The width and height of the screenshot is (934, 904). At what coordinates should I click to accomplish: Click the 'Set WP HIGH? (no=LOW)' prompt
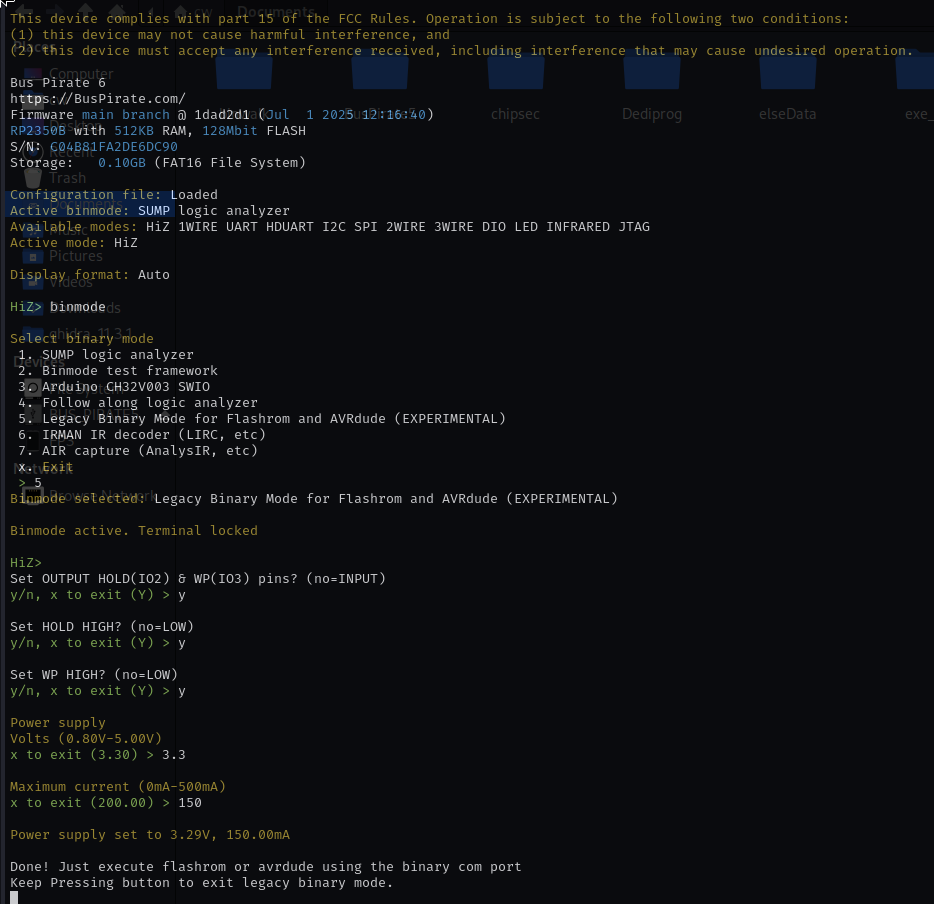(94, 675)
